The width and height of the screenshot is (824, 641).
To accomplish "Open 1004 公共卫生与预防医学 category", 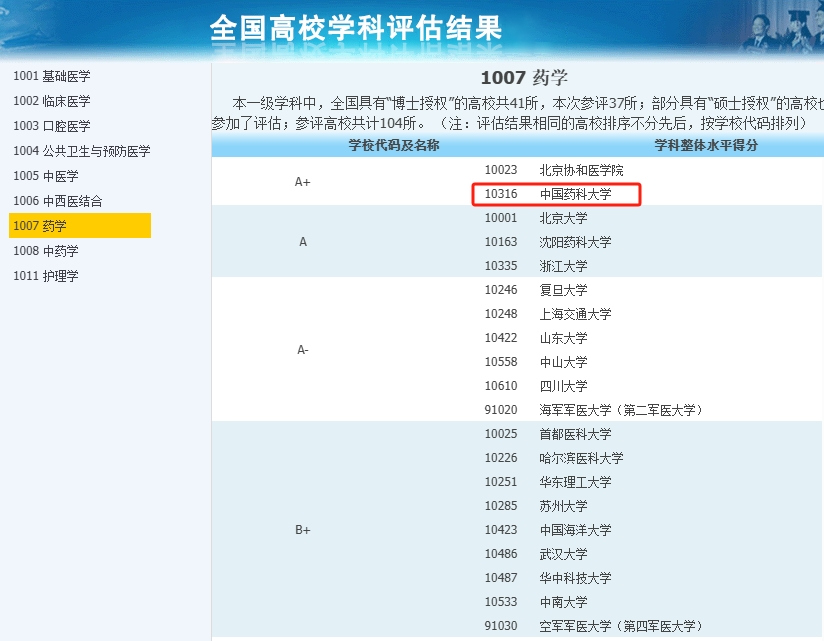I will coord(81,151).
